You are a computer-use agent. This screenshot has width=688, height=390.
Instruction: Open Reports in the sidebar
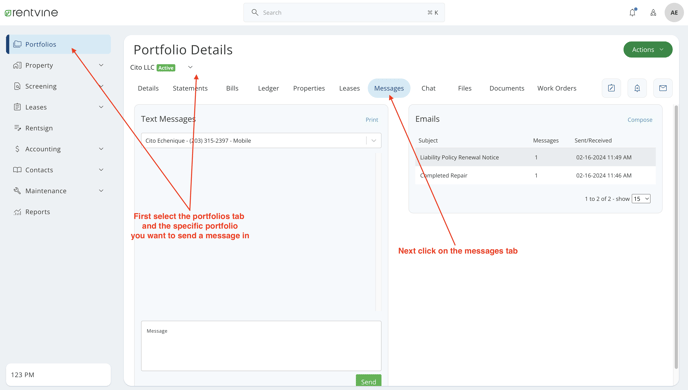pos(38,212)
